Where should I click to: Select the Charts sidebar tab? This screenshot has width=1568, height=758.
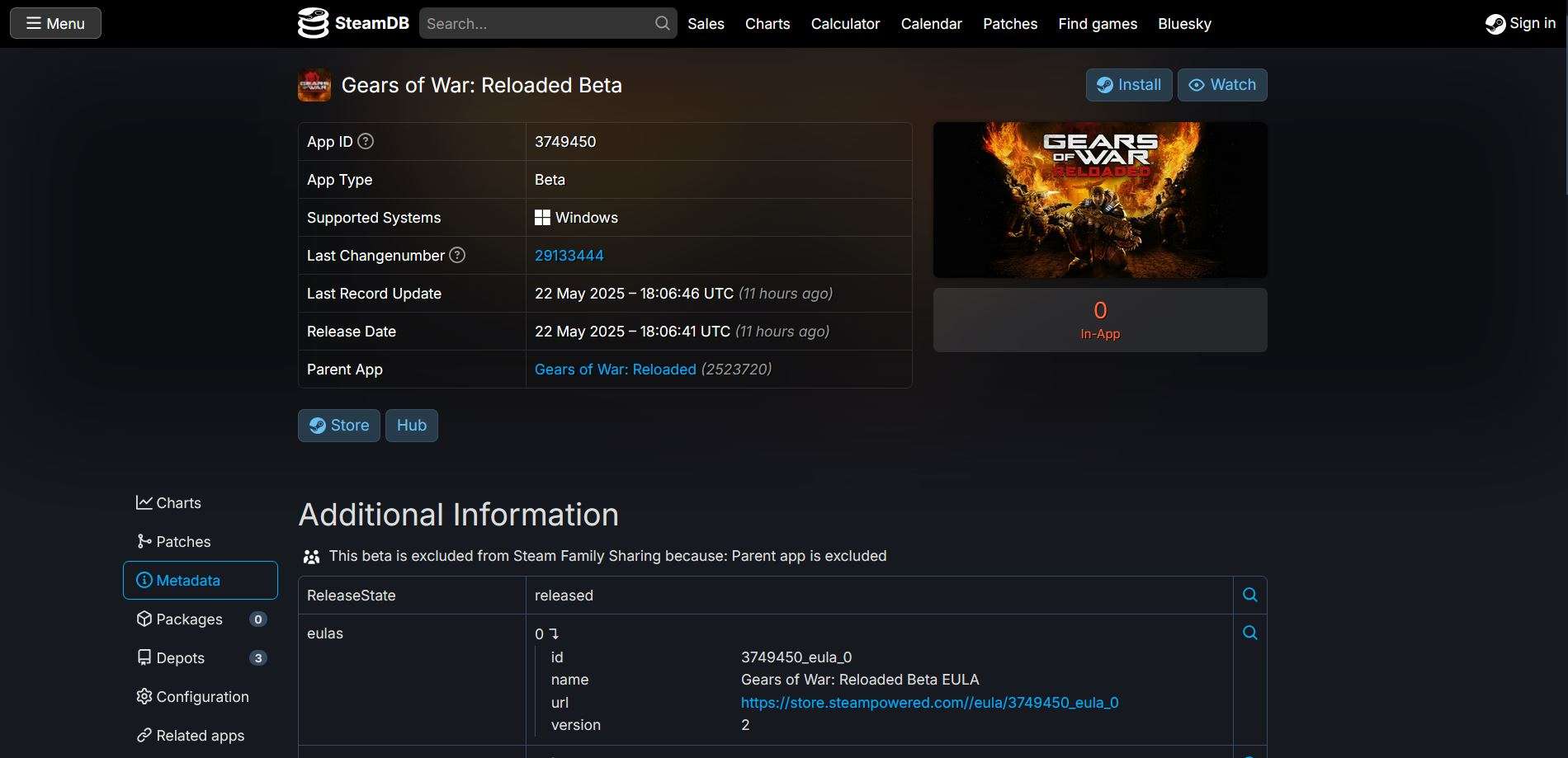(201, 503)
